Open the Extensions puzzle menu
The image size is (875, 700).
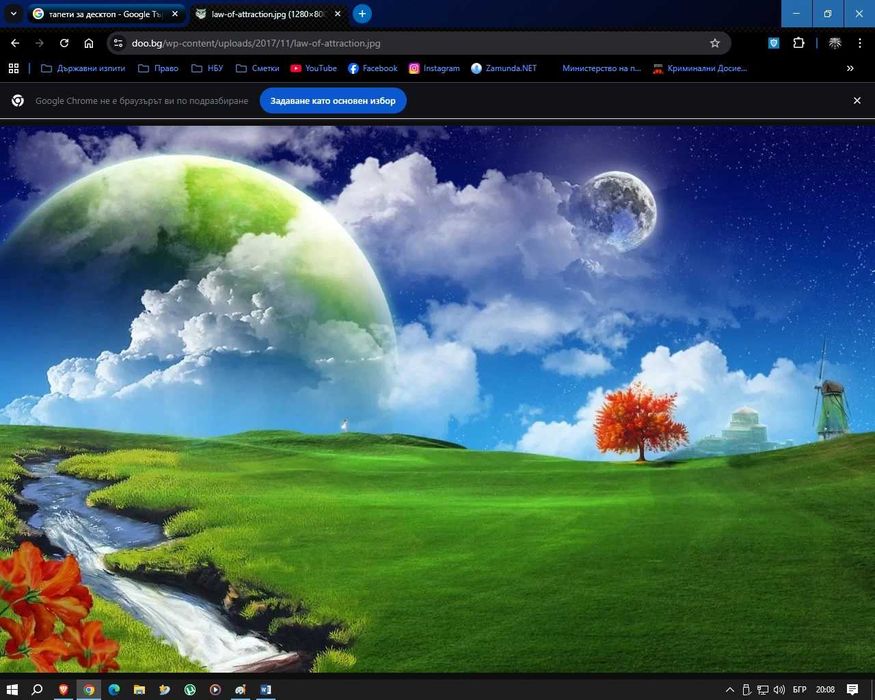[799, 43]
